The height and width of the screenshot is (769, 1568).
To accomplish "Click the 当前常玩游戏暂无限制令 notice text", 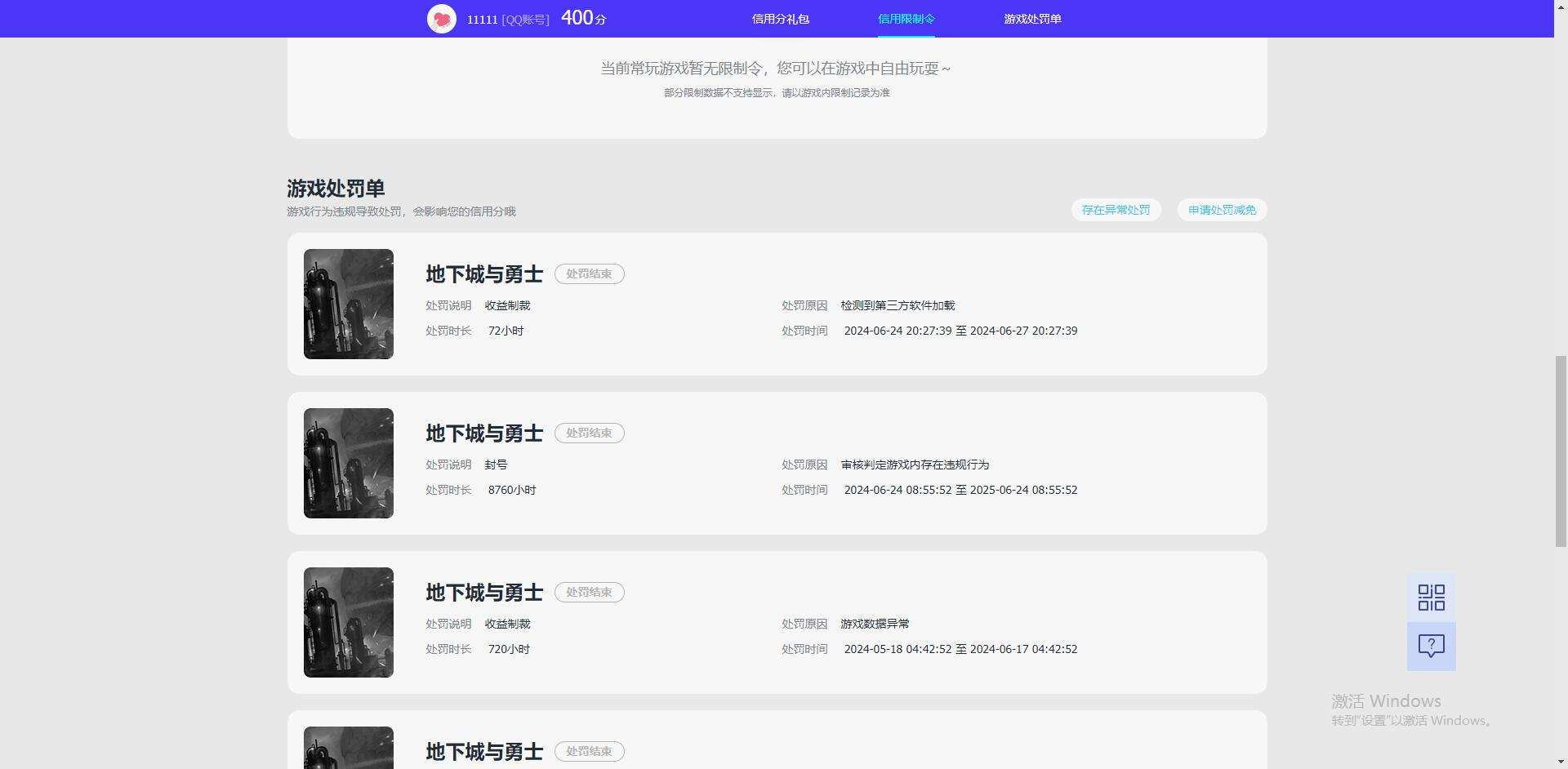I will 776,69.
